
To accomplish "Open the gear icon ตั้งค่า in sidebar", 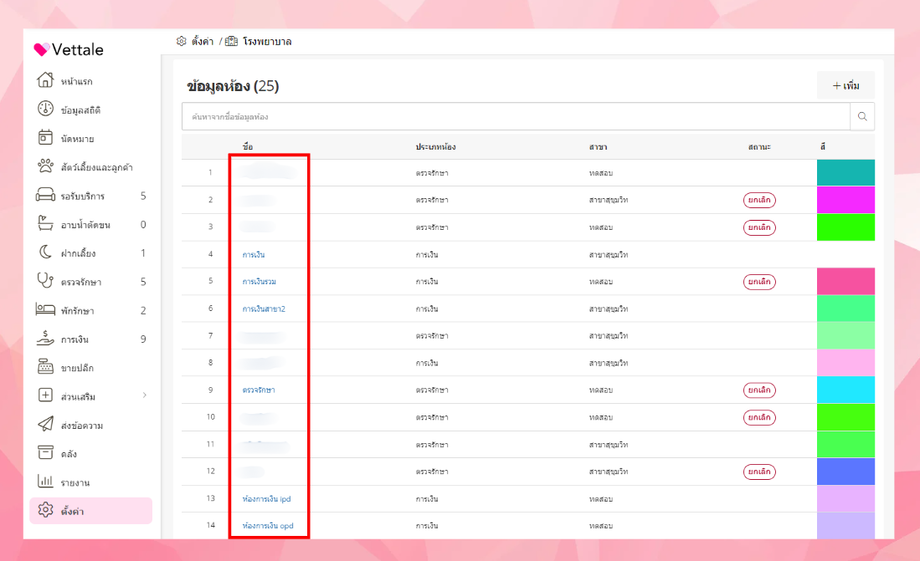I will coord(45,510).
